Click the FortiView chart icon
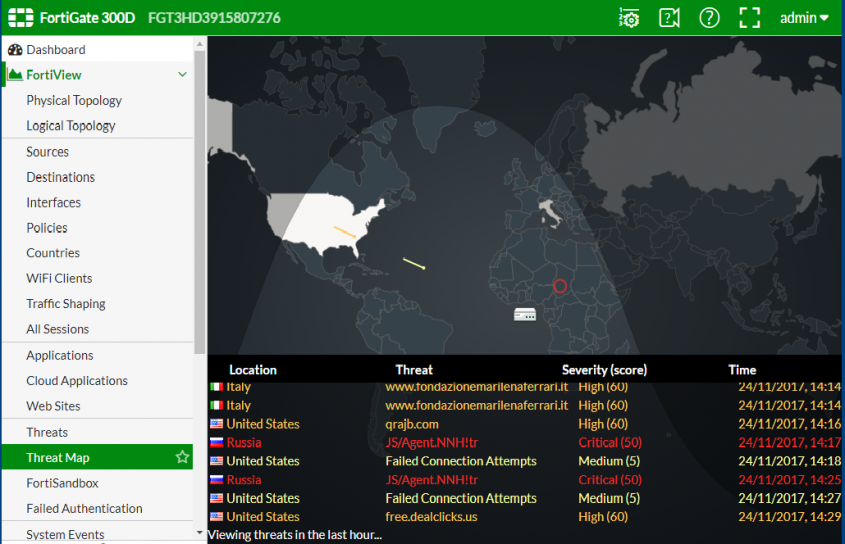Screen dimensions: 845x544 (15, 74)
